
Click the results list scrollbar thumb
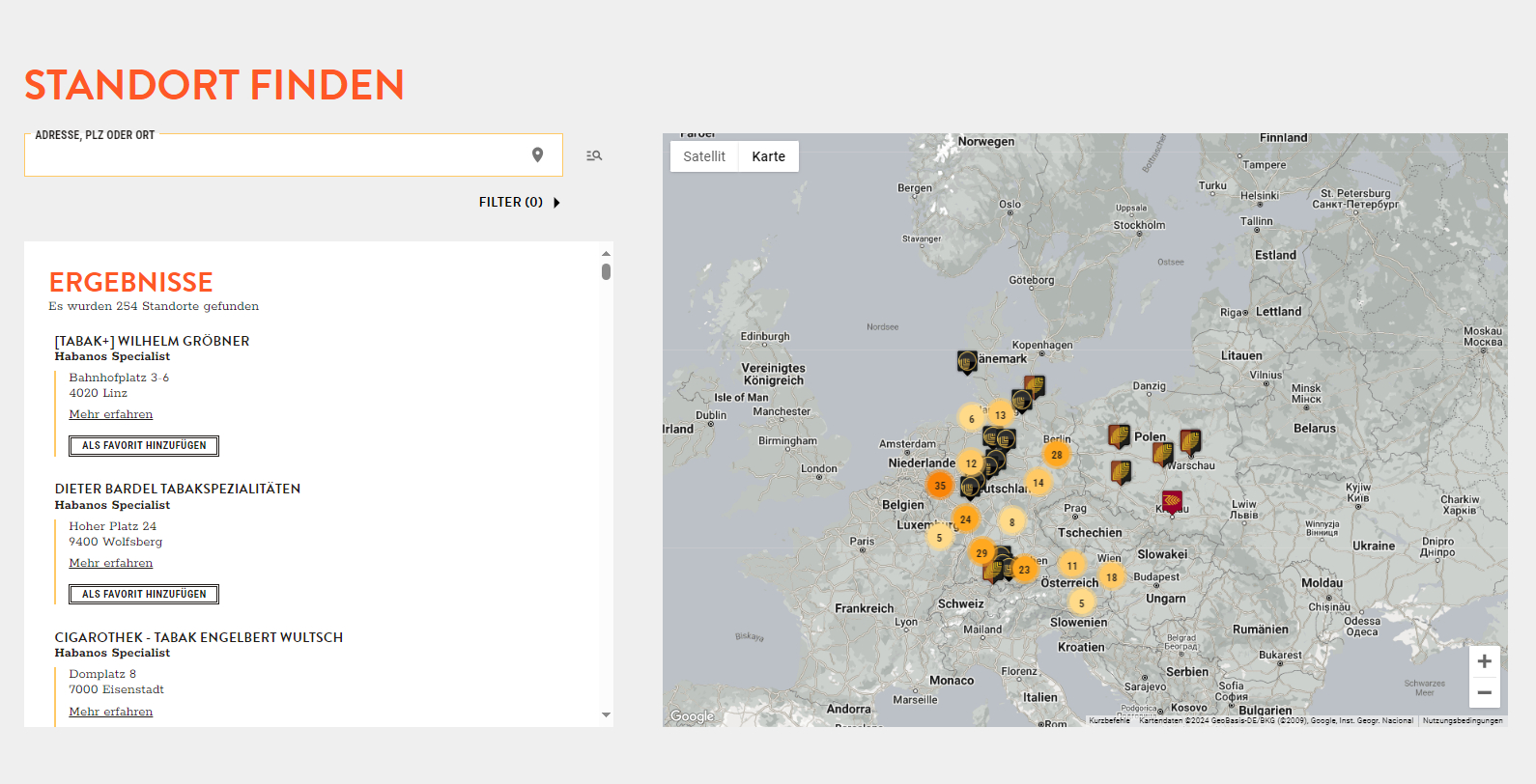pyautogui.click(x=606, y=272)
